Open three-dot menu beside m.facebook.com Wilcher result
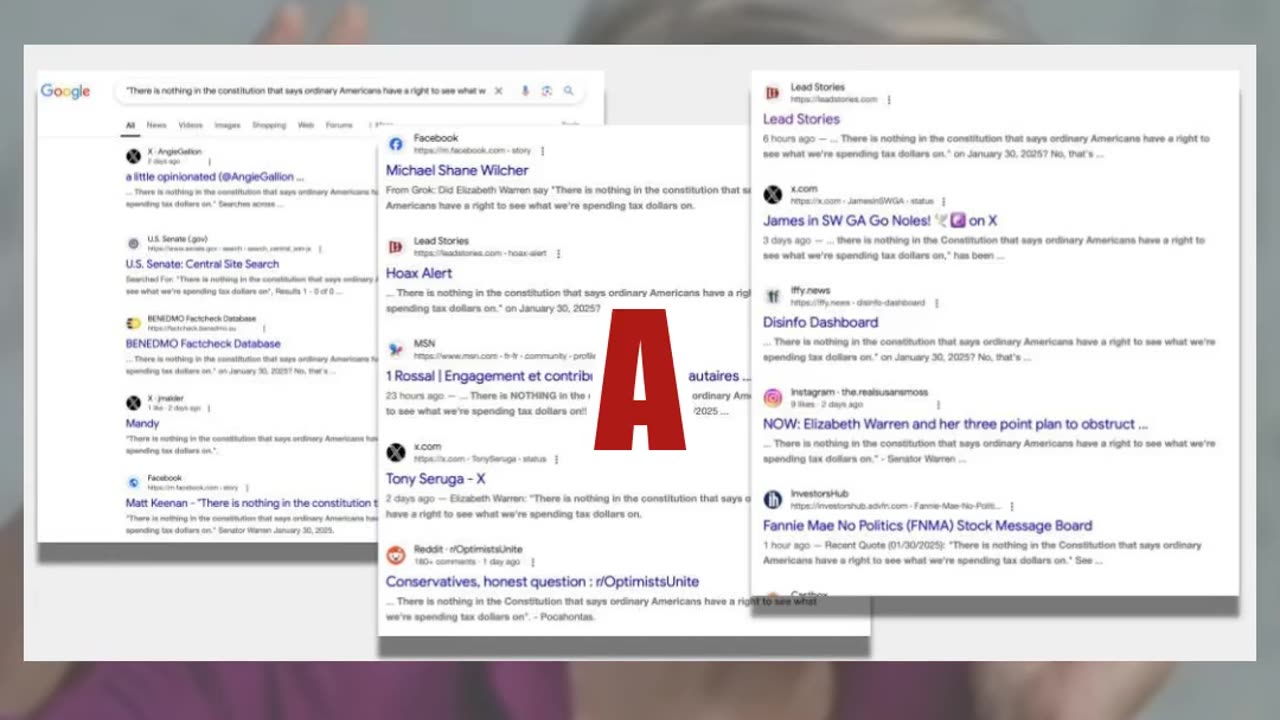This screenshot has height=720, width=1280. click(x=543, y=151)
